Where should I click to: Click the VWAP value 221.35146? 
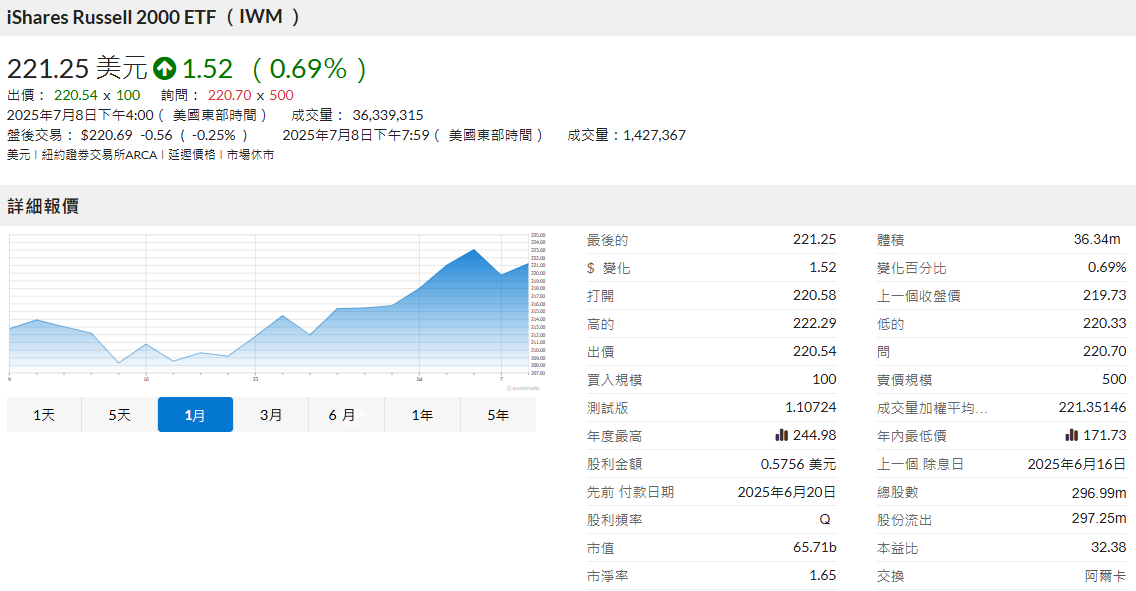1093,407
